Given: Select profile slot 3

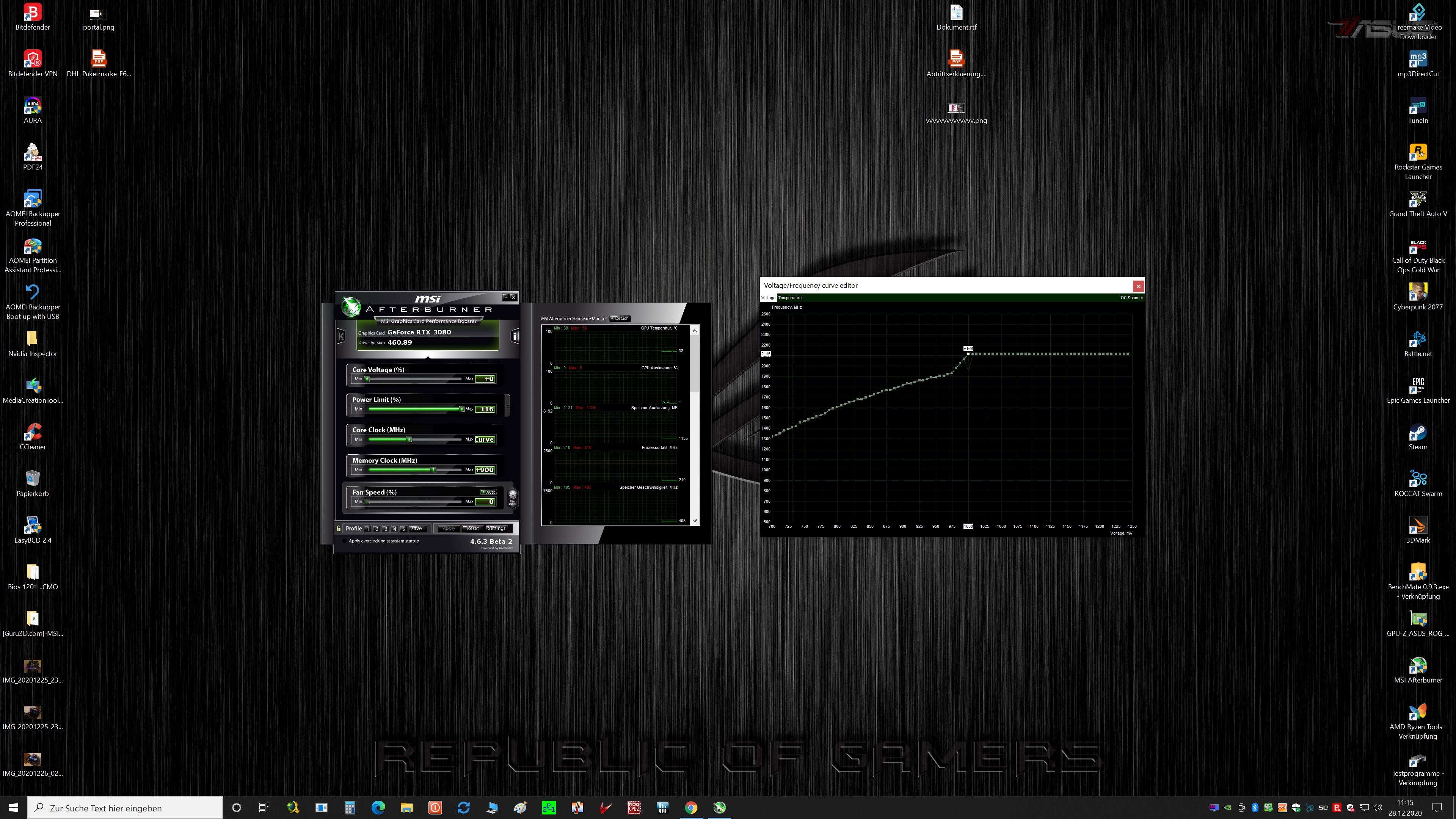Looking at the screenshot, I should point(386,529).
